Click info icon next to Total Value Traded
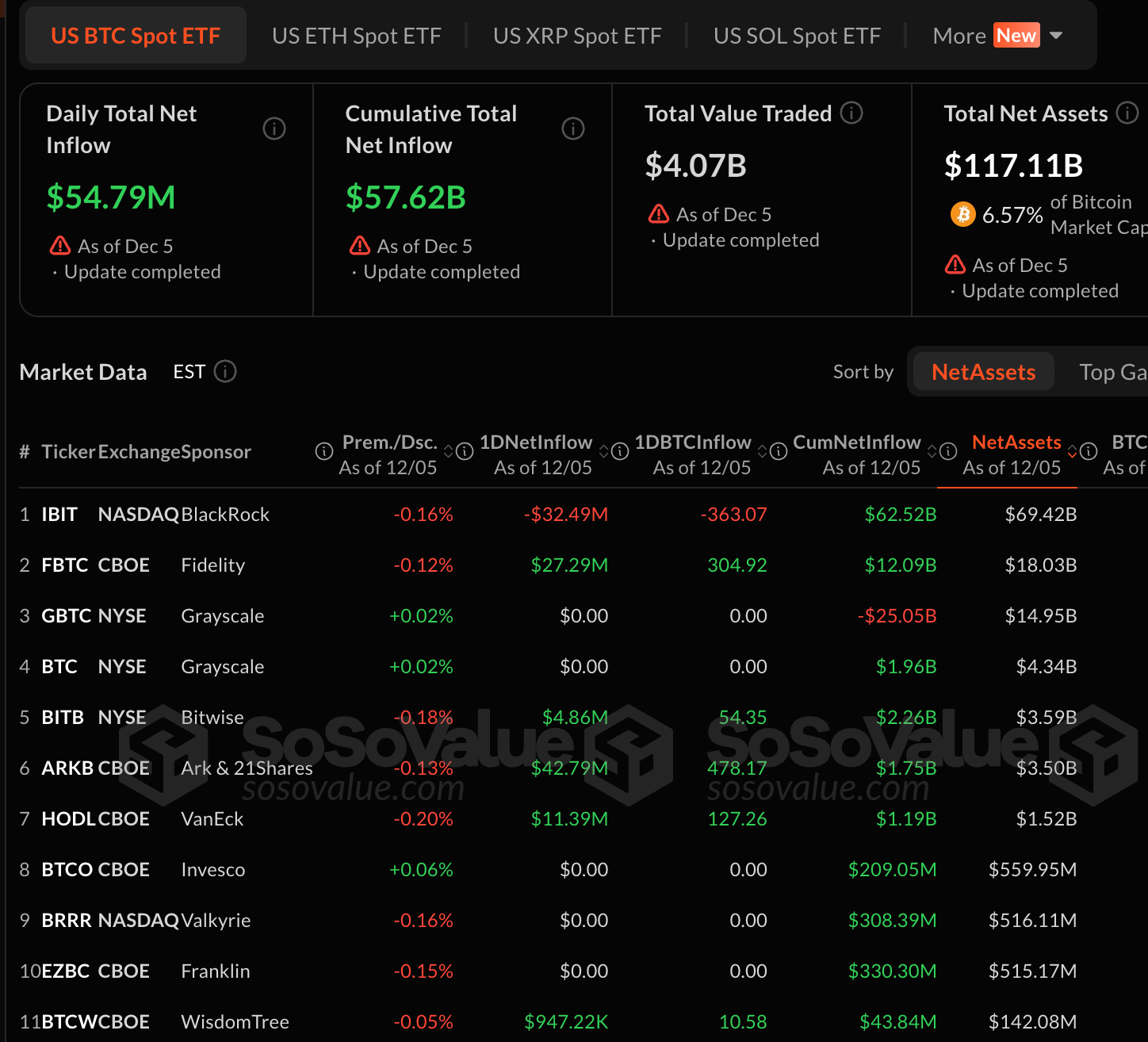 pyautogui.click(x=851, y=113)
